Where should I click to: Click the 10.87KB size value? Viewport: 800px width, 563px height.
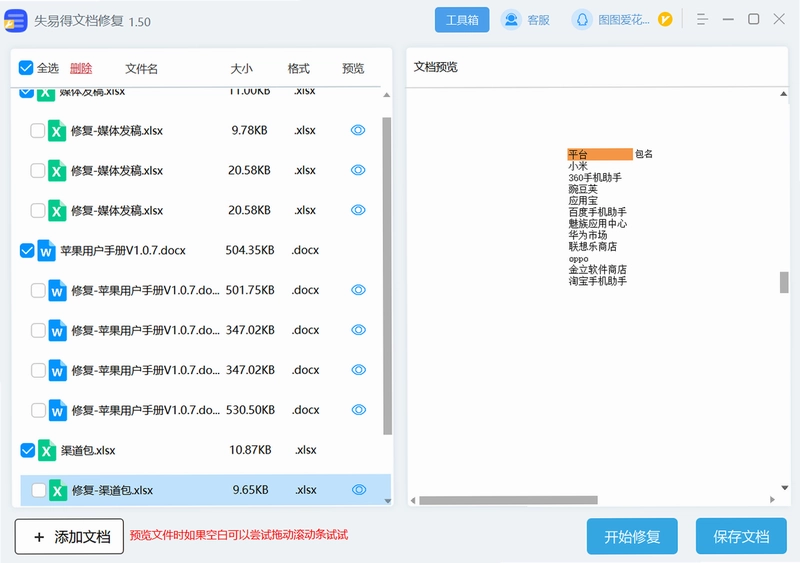pos(250,450)
